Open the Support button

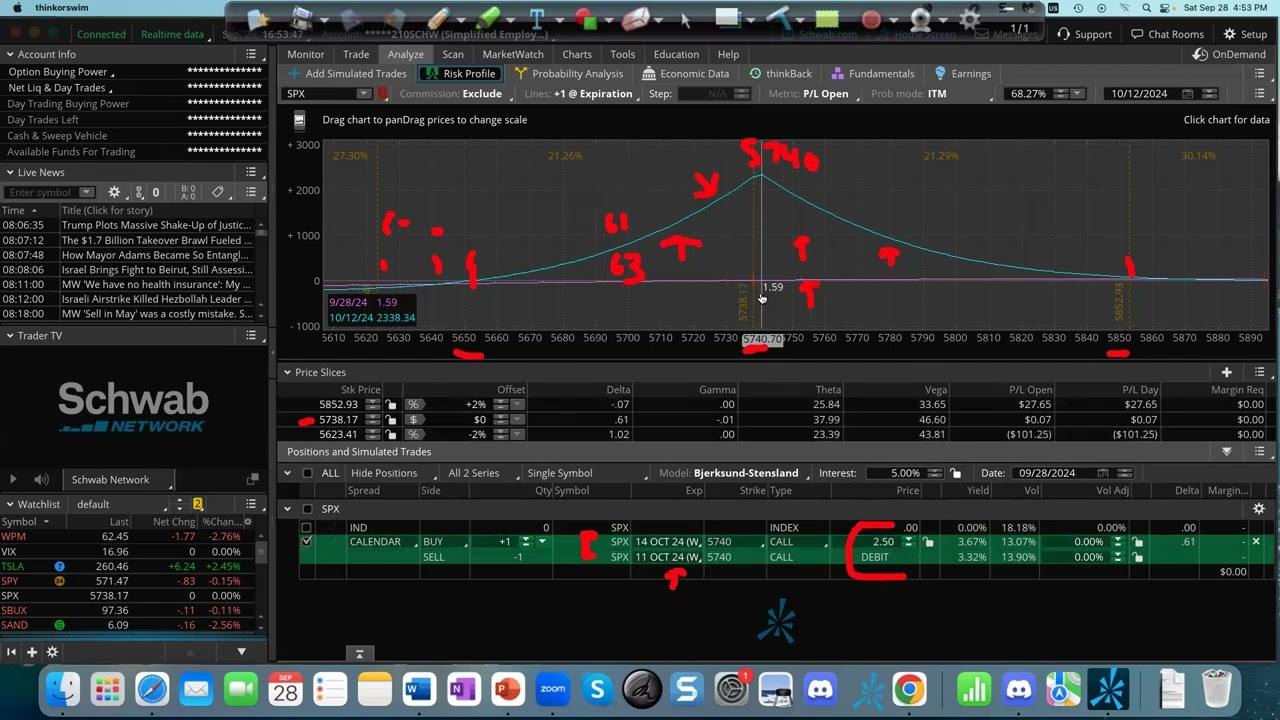pyautogui.click(x=1084, y=34)
